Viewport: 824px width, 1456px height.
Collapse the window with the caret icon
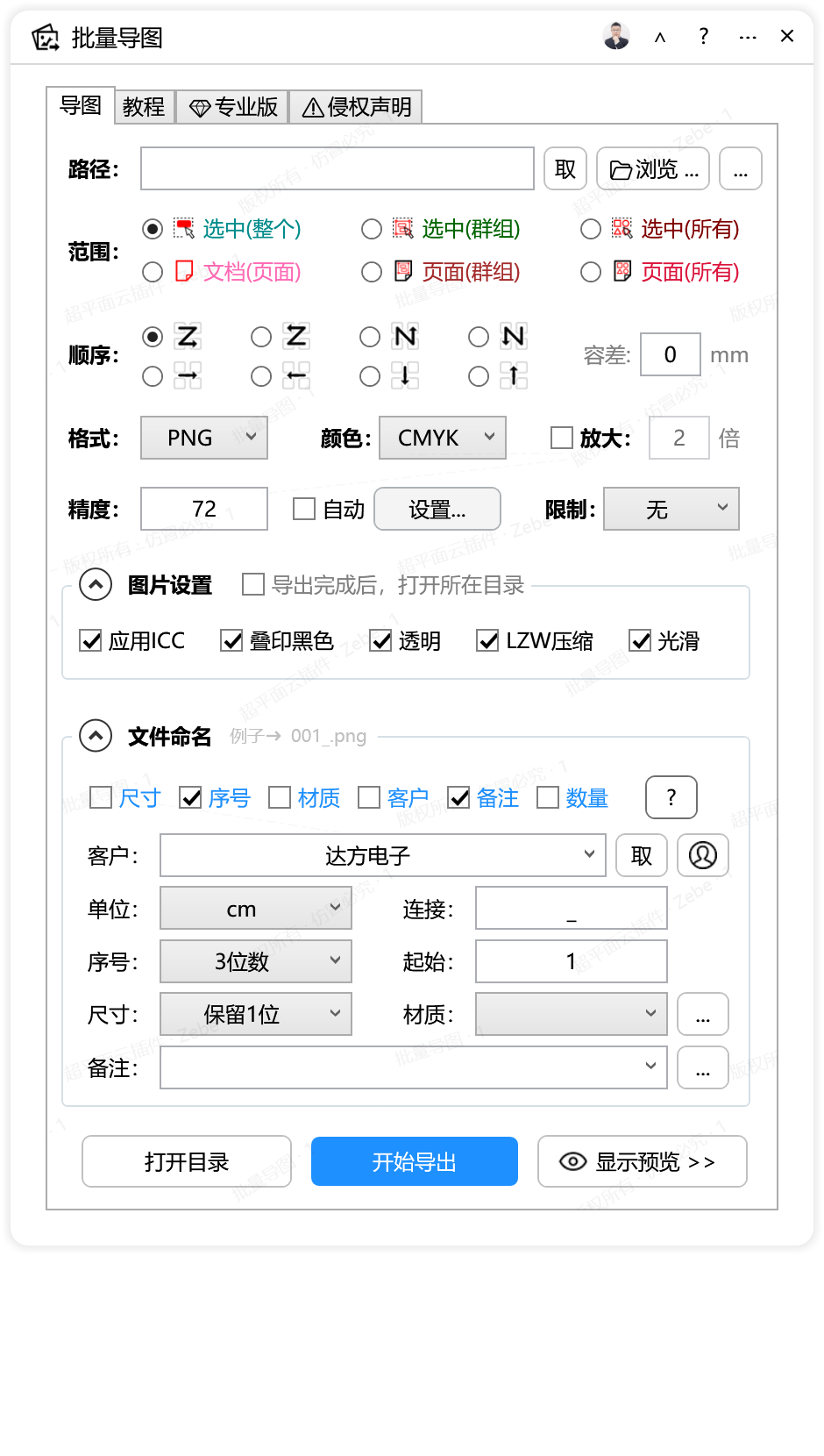(x=660, y=37)
